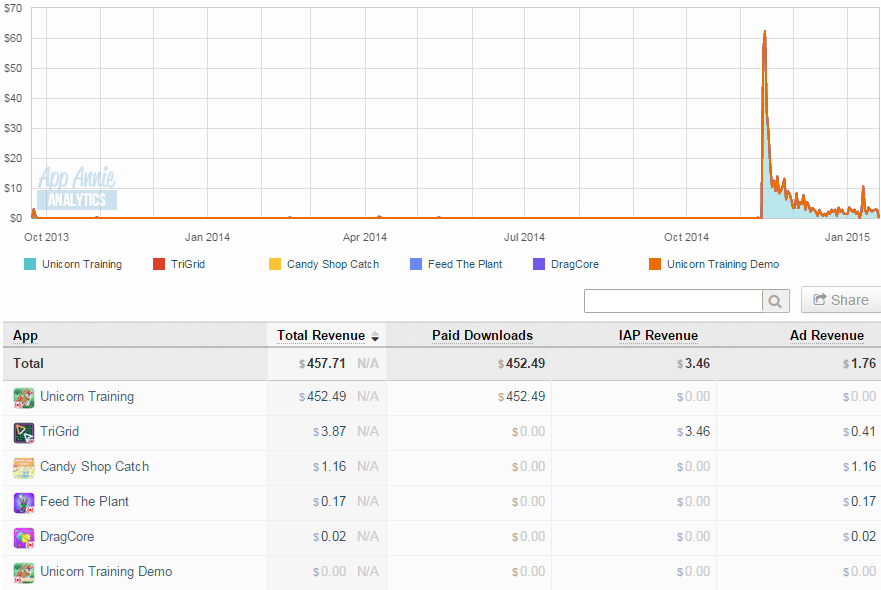881x590 pixels.
Task: Click Total row ad revenue $1.76
Action: (x=859, y=364)
